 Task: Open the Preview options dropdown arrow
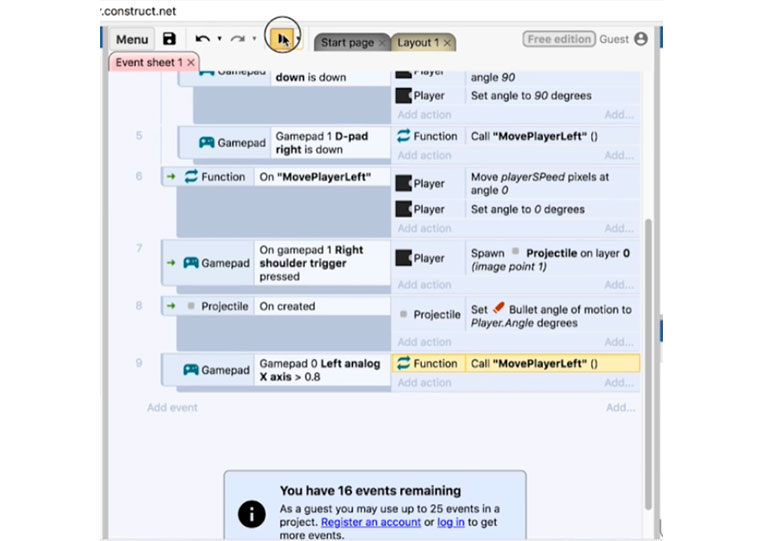point(298,39)
